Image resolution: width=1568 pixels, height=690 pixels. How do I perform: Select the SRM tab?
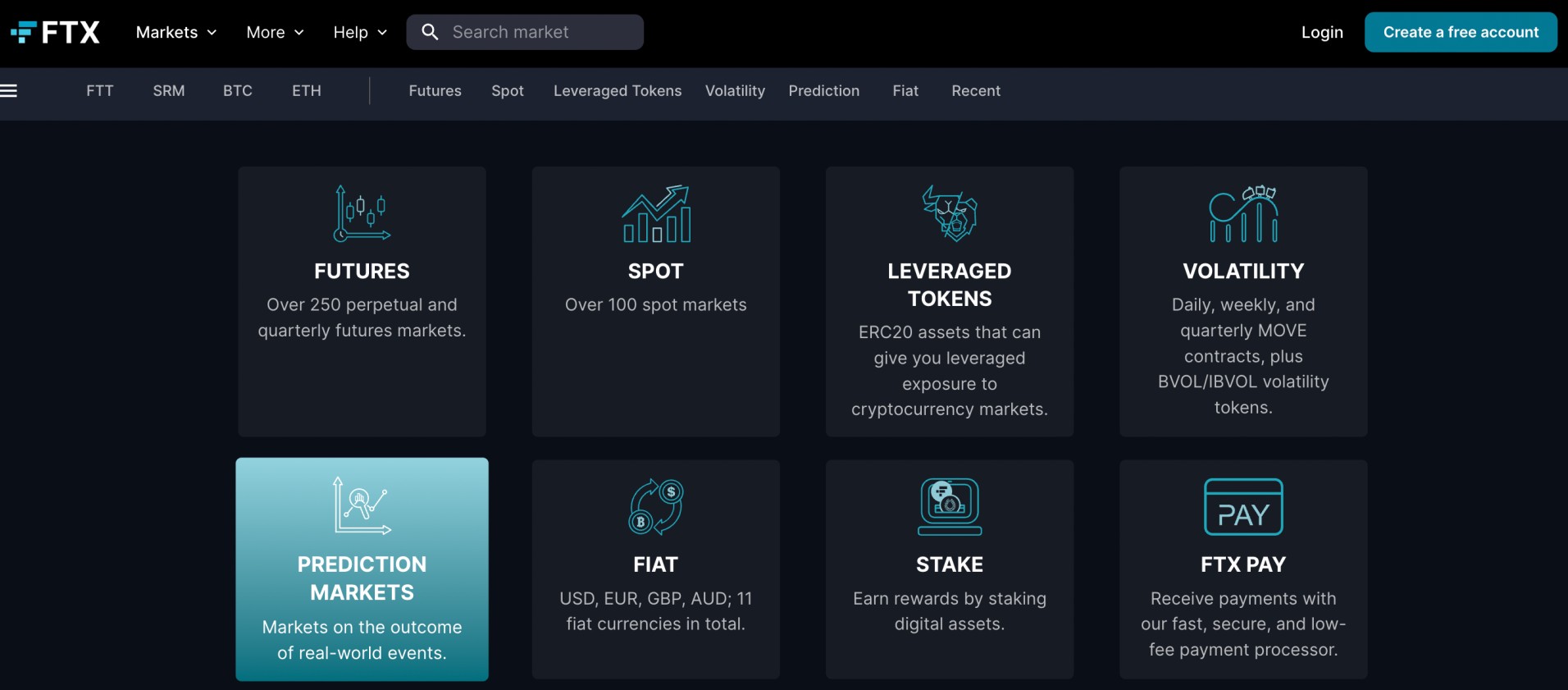pyautogui.click(x=169, y=91)
